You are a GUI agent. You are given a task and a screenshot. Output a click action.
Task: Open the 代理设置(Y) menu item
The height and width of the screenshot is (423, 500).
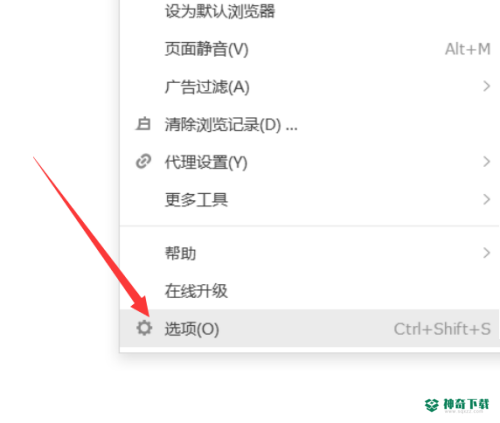[310, 162]
